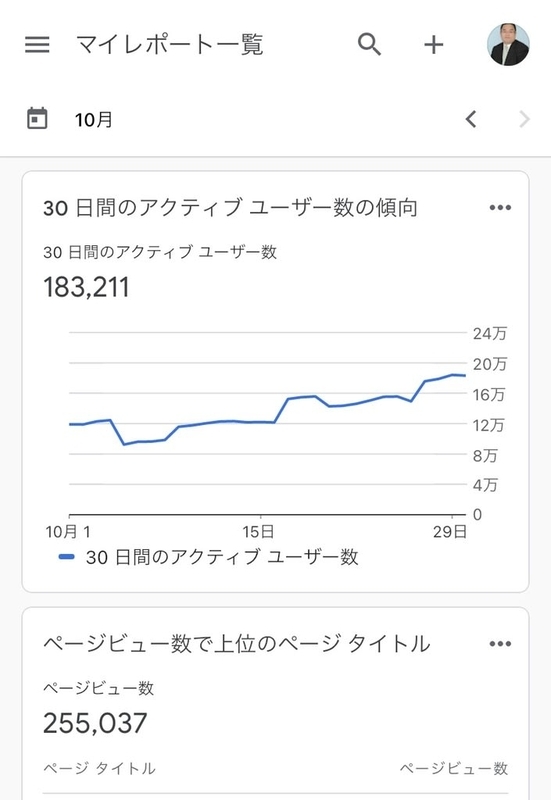The height and width of the screenshot is (800, 551).
Task: Click the legend label 30日間のアクティブユーザー数
Action: coord(222,557)
